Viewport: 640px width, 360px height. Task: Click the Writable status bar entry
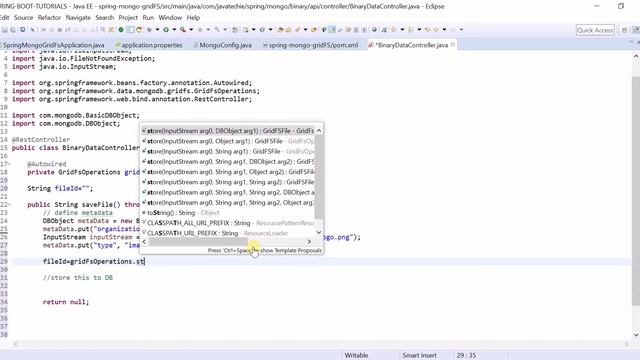coord(356,355)
